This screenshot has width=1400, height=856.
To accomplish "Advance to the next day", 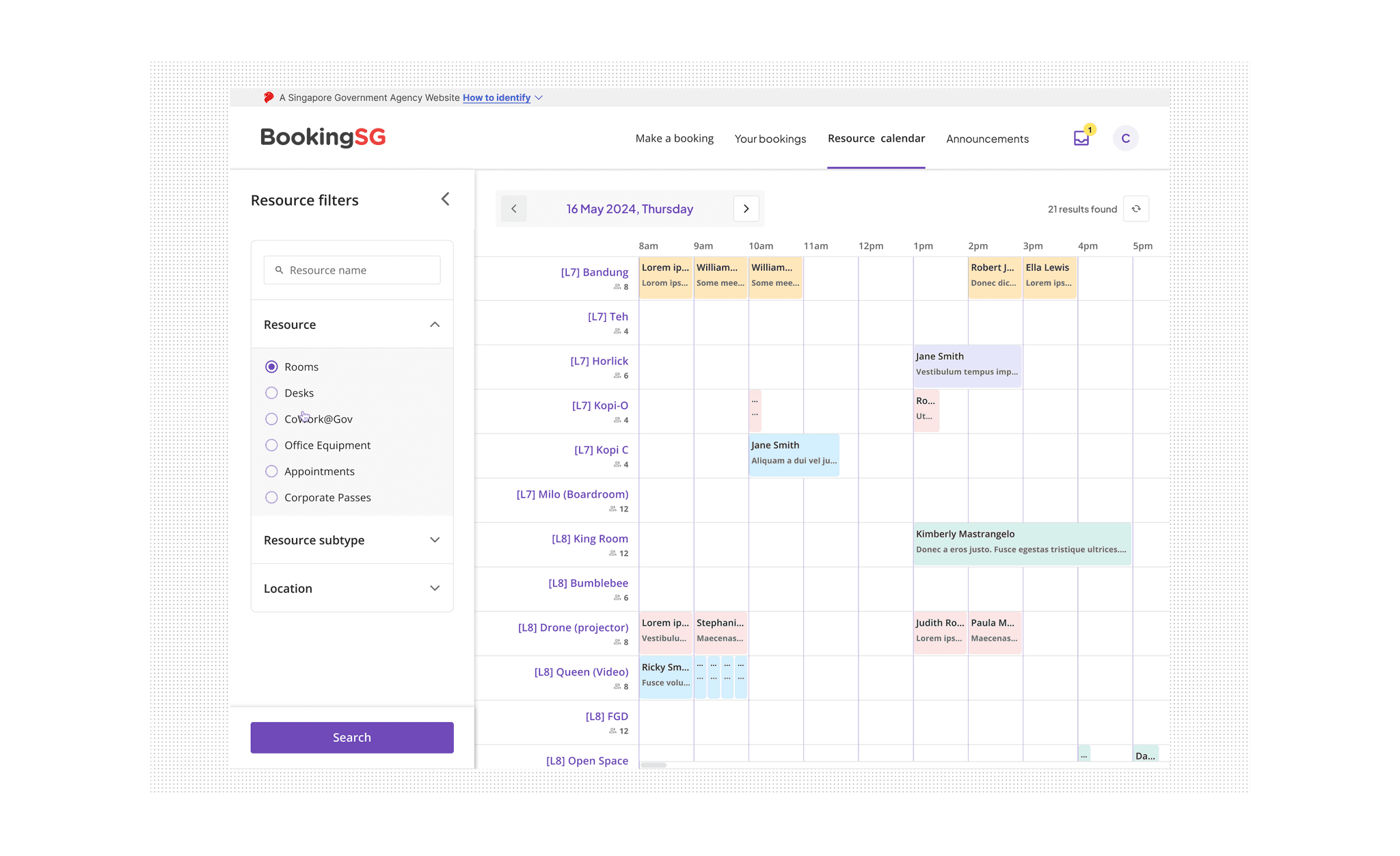I will pos(746,209).
